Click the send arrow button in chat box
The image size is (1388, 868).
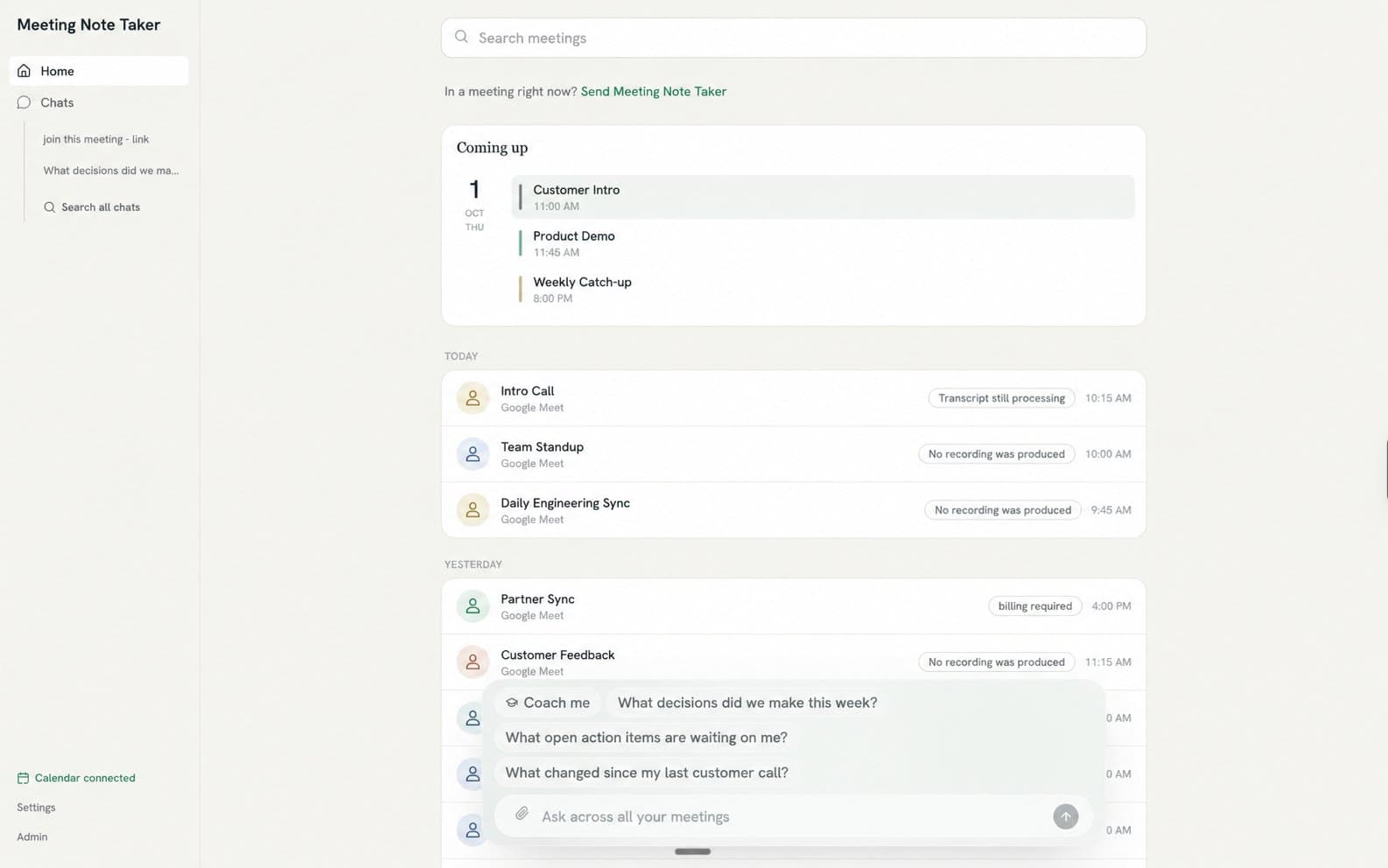tap(1065, 816)
